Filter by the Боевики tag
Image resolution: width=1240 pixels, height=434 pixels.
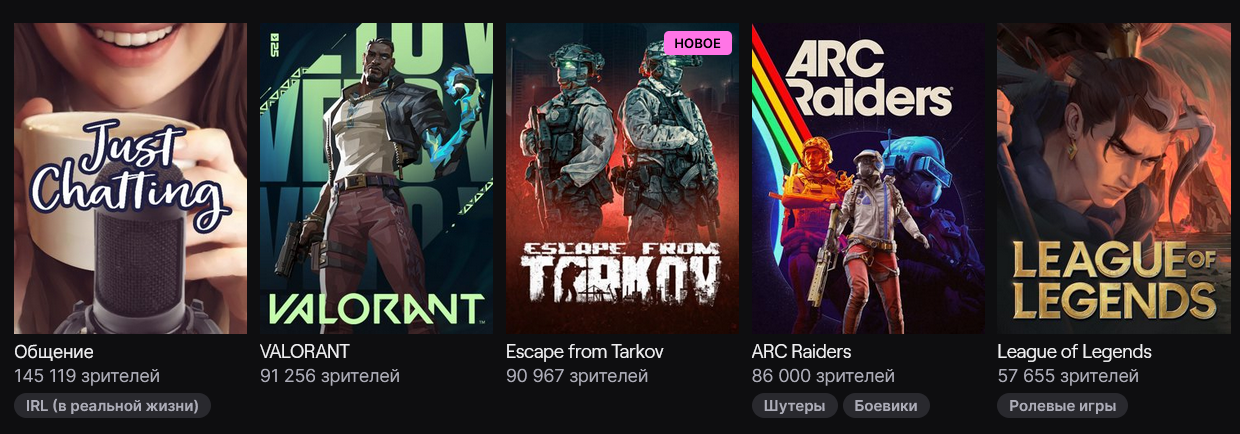tap(886, 405)
